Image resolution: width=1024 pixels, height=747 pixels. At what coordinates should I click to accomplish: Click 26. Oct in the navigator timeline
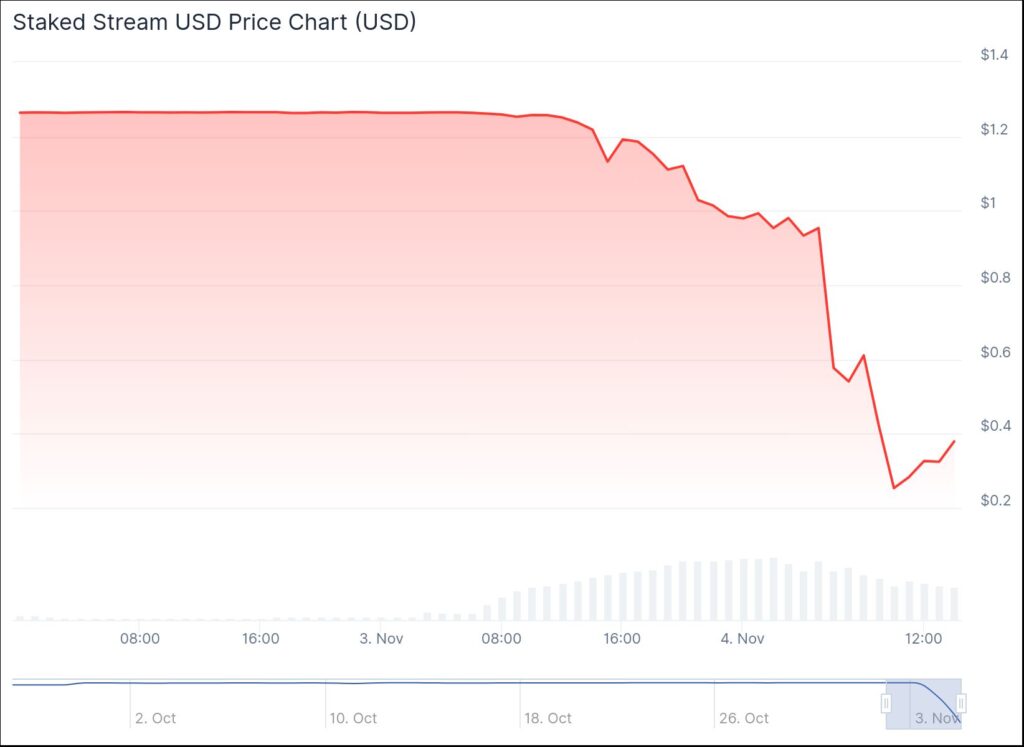(x=743, y=718)
